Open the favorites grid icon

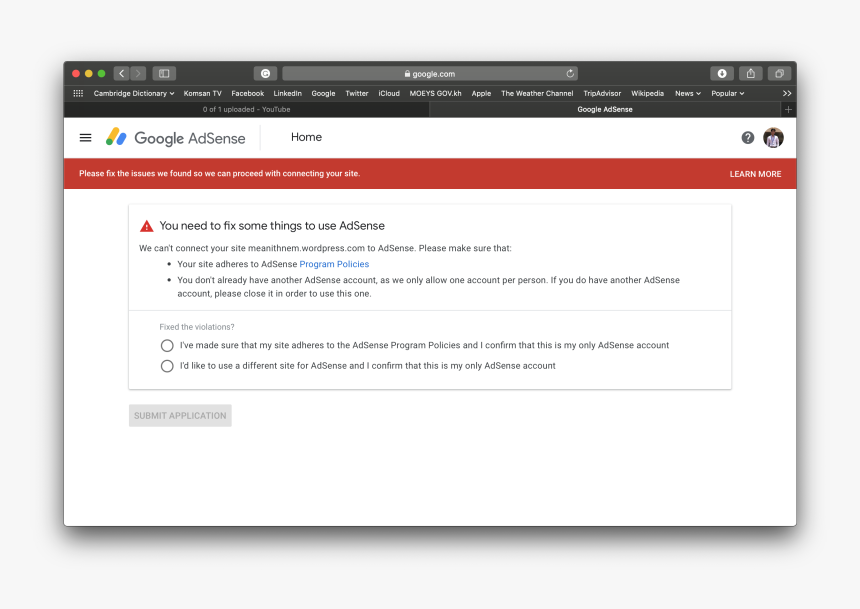(x=78, y=93)
